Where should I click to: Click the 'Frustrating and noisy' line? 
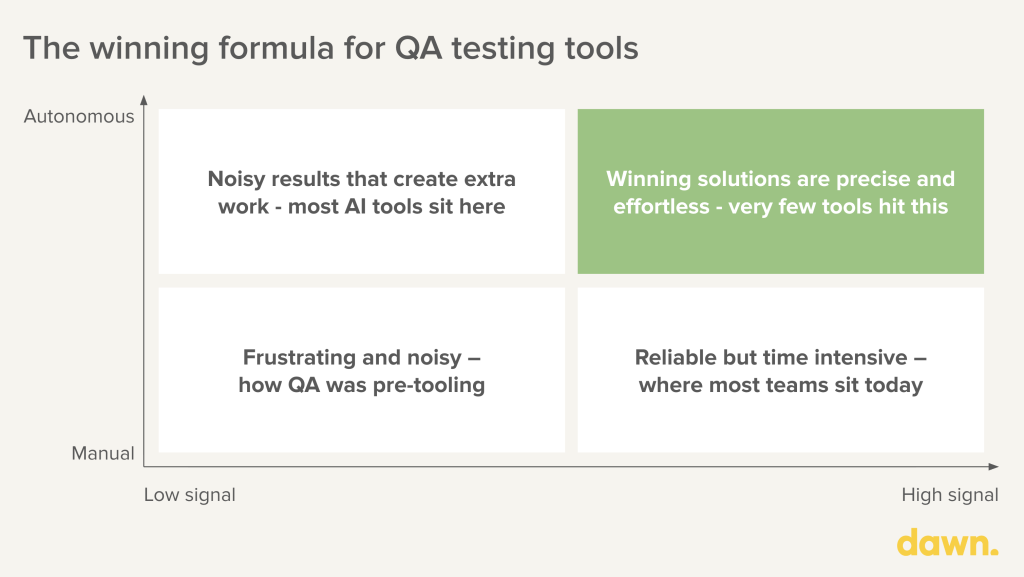(x=353, y=357)
